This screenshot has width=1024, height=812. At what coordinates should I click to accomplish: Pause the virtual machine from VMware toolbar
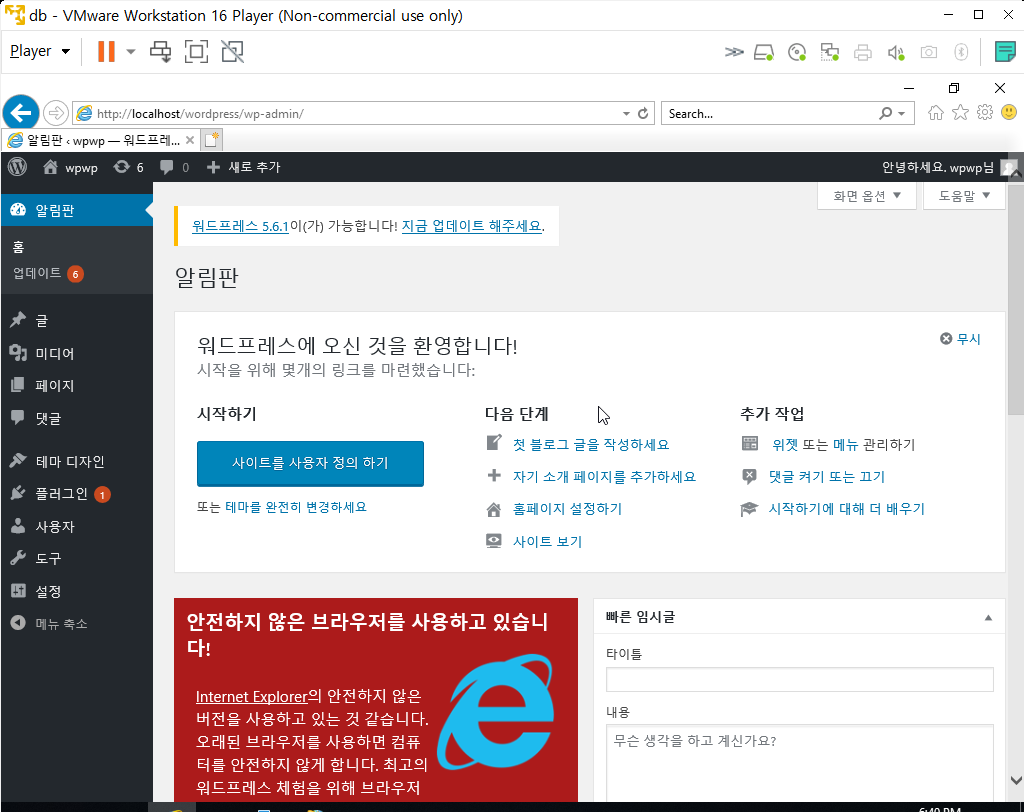pos(106,52)
